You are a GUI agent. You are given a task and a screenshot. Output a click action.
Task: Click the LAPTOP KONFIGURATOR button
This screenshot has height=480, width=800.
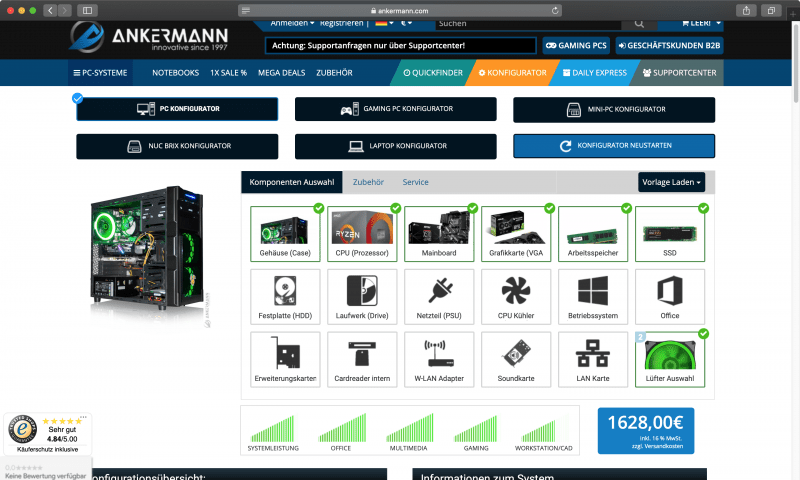point(395,146)
